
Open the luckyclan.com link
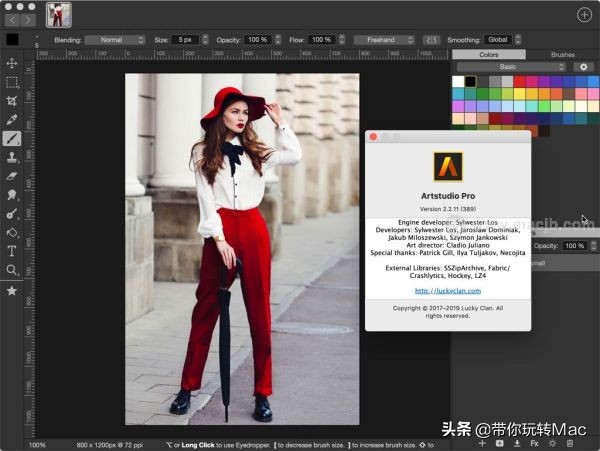pyautogui.click(x=446, y=291)
